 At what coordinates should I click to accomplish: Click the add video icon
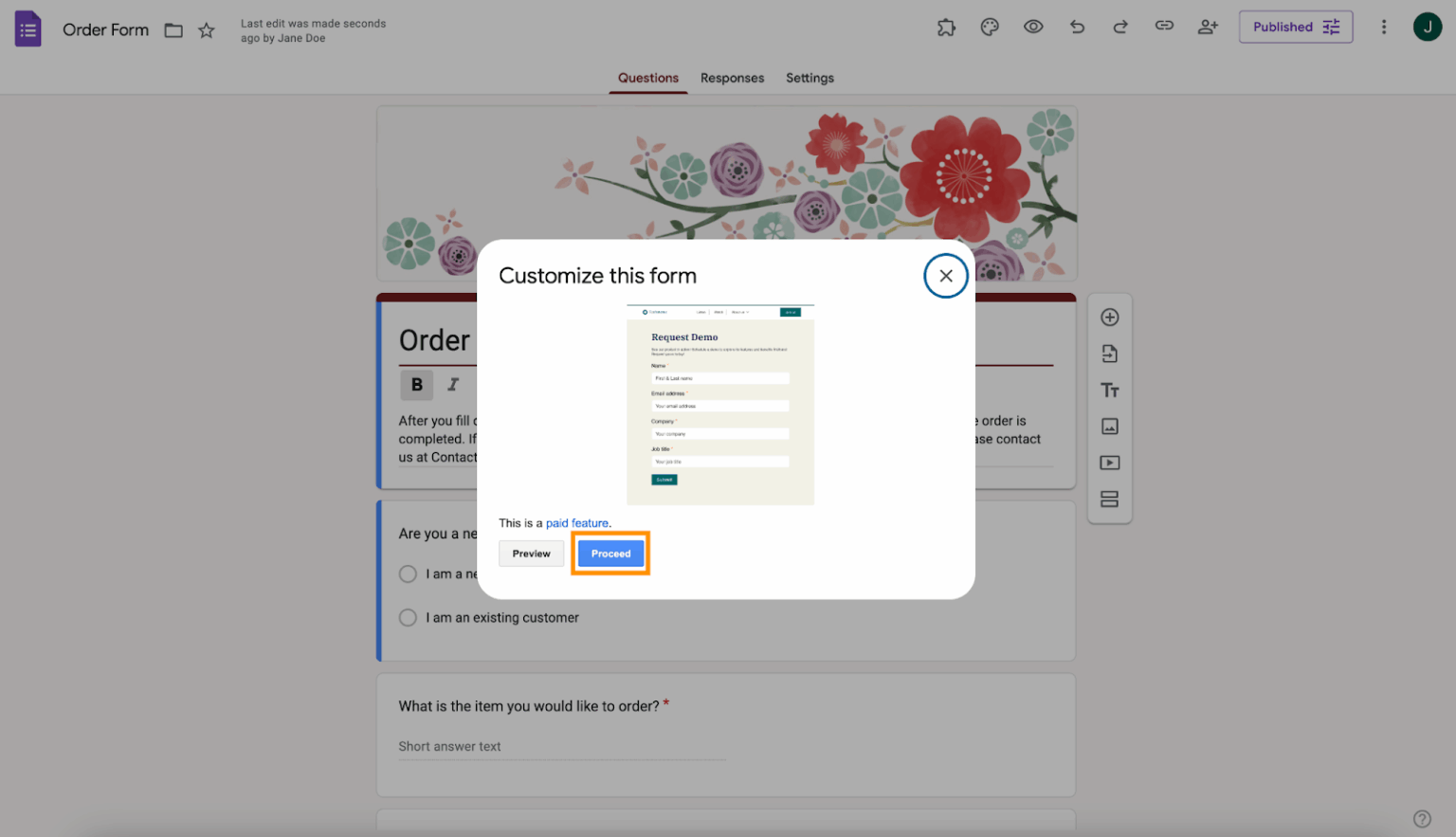point(1109,463)
